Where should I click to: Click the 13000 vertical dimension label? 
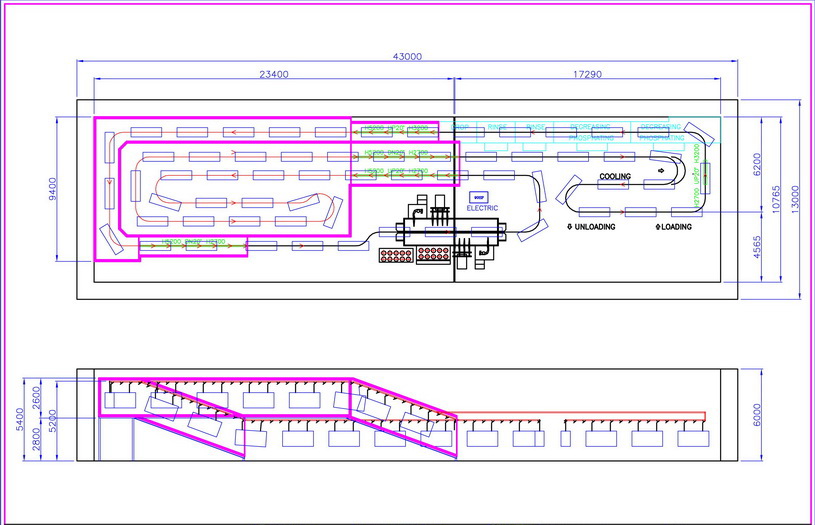click(796, 200)
